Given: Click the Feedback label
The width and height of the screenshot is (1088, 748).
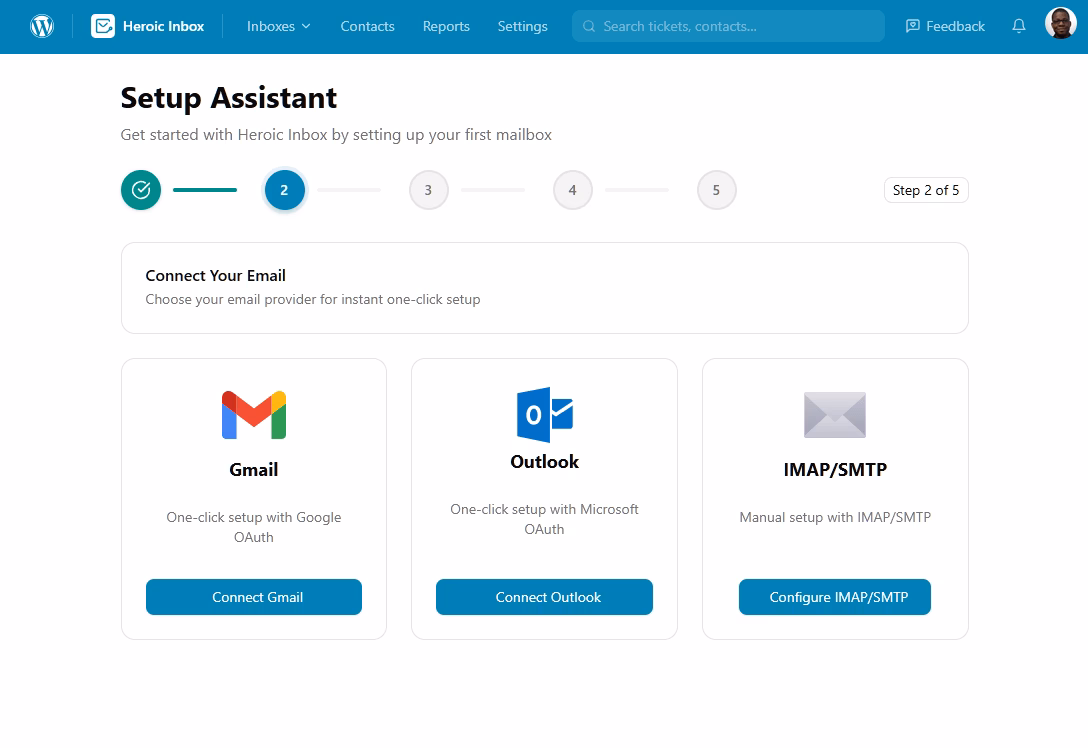Looking at the screenshot, I should [x=955, y=26].
